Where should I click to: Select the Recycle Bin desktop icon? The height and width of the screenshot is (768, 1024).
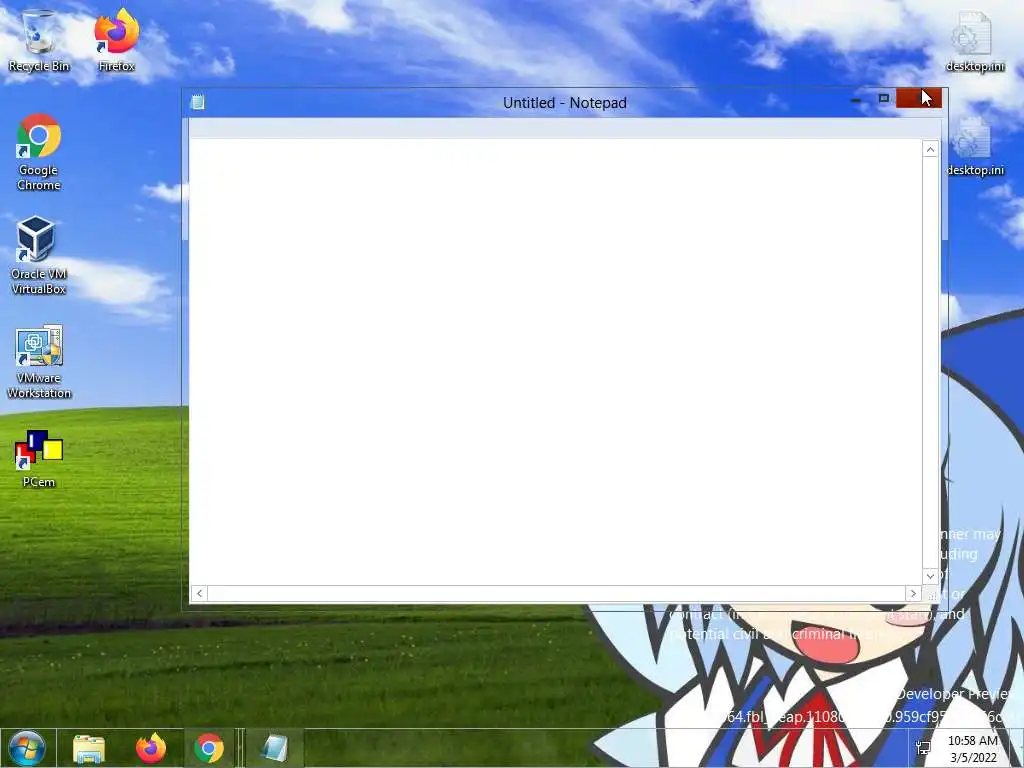[x=39, y=40]
